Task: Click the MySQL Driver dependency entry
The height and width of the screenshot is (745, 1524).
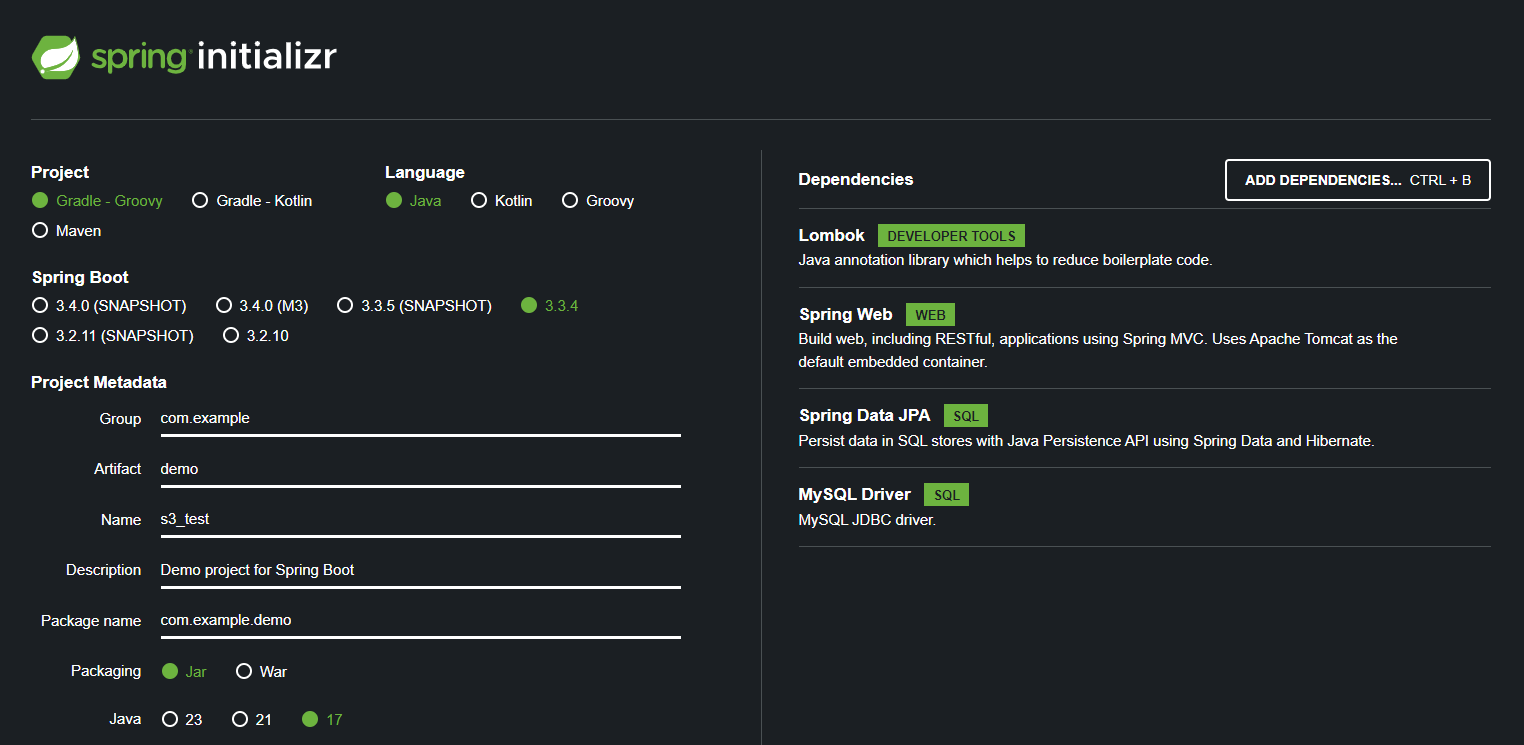Action: point(1144,507)
